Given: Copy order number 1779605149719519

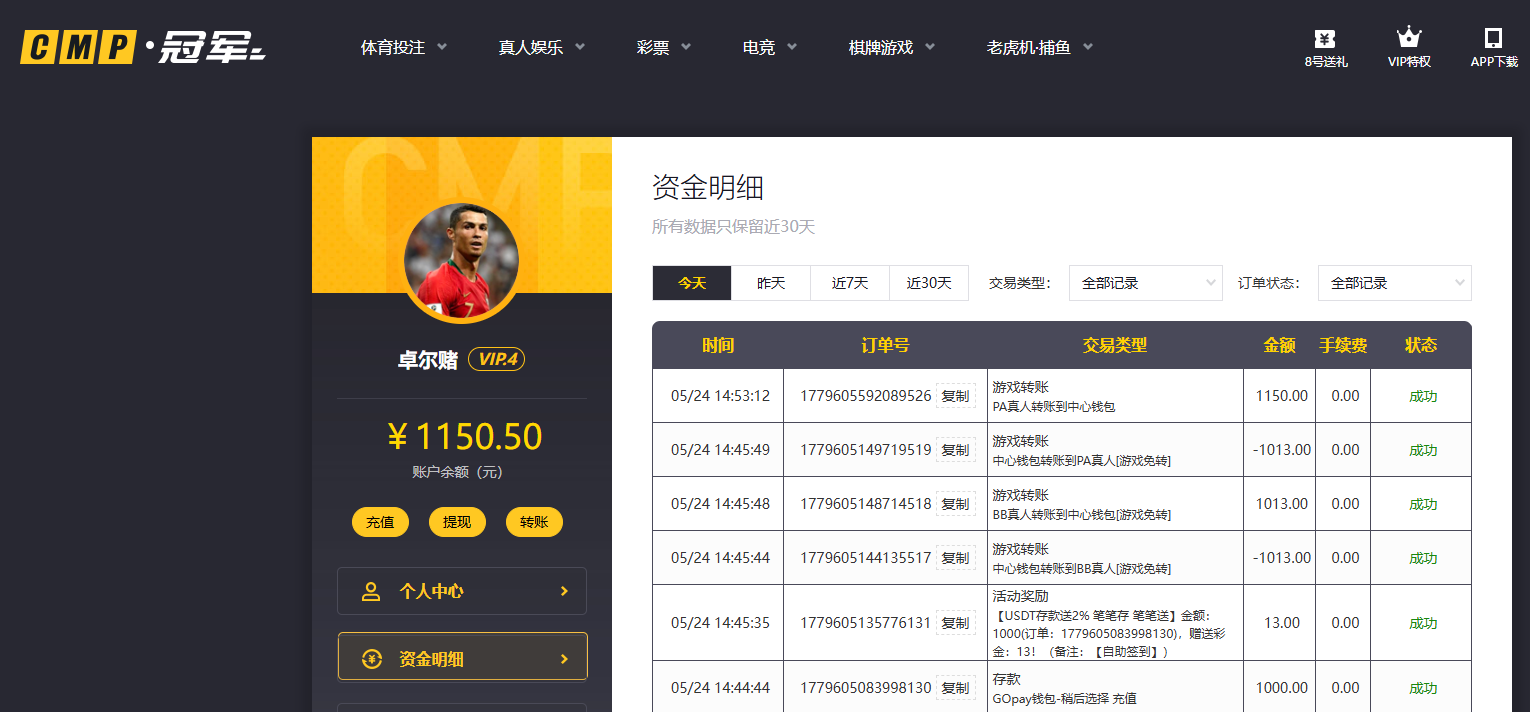Looking at the screenshot, I should click(x=955, y=450).
